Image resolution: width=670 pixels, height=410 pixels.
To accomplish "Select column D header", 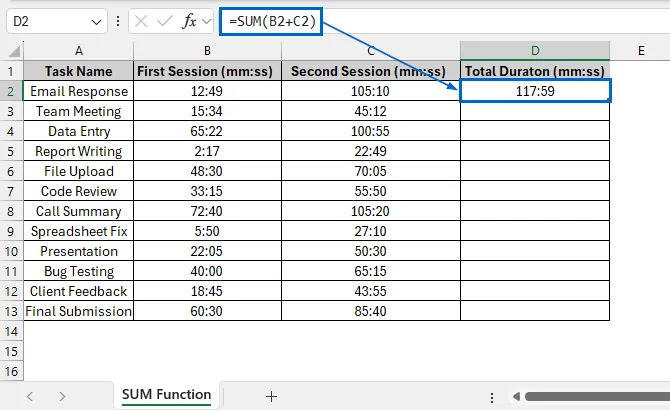I will point(535,51).
